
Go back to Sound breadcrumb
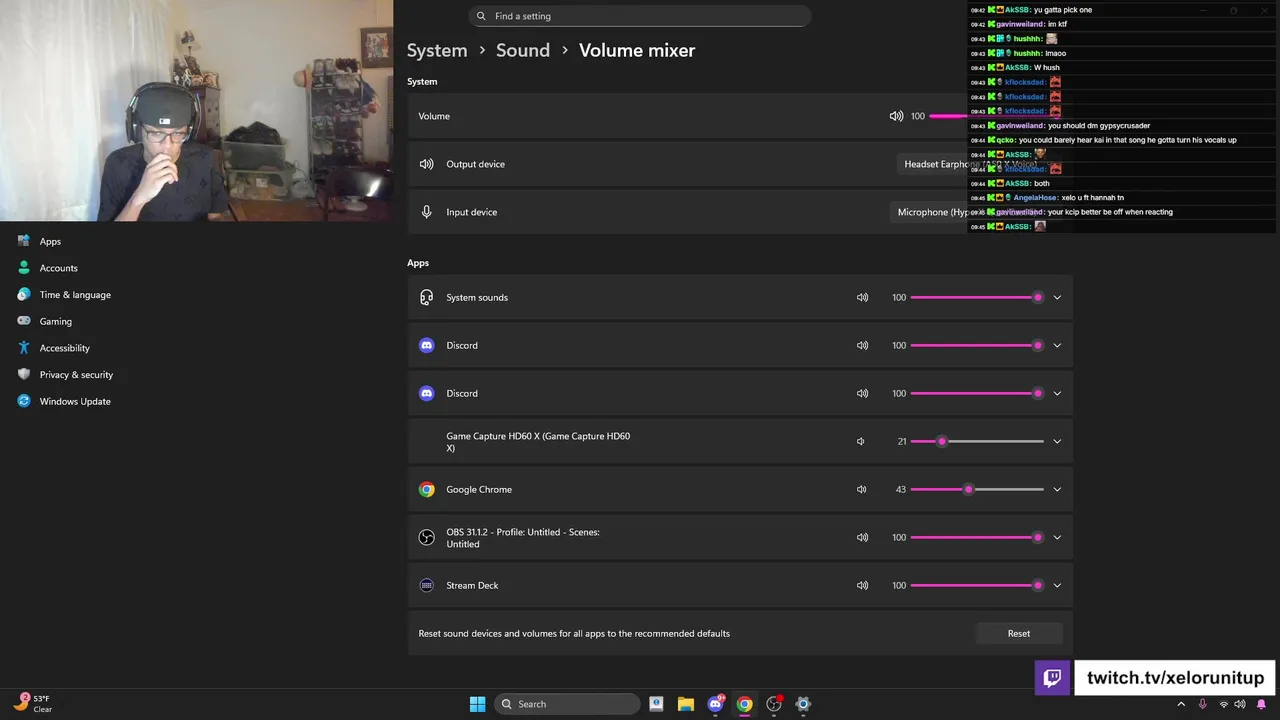pyautogui.click(x=523, y=50)
